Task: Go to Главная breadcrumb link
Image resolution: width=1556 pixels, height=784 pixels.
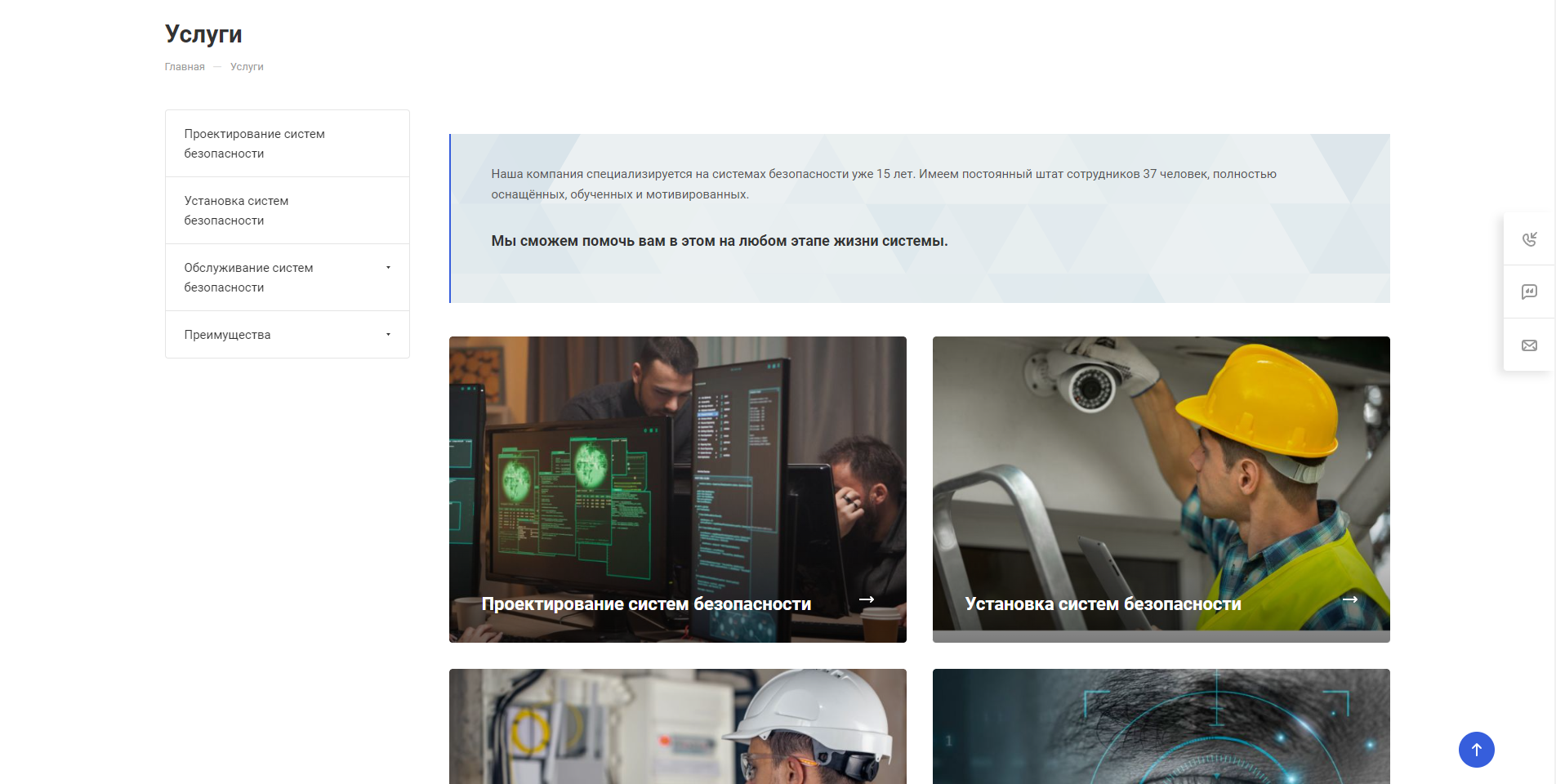Action: (x=185, y=67)
